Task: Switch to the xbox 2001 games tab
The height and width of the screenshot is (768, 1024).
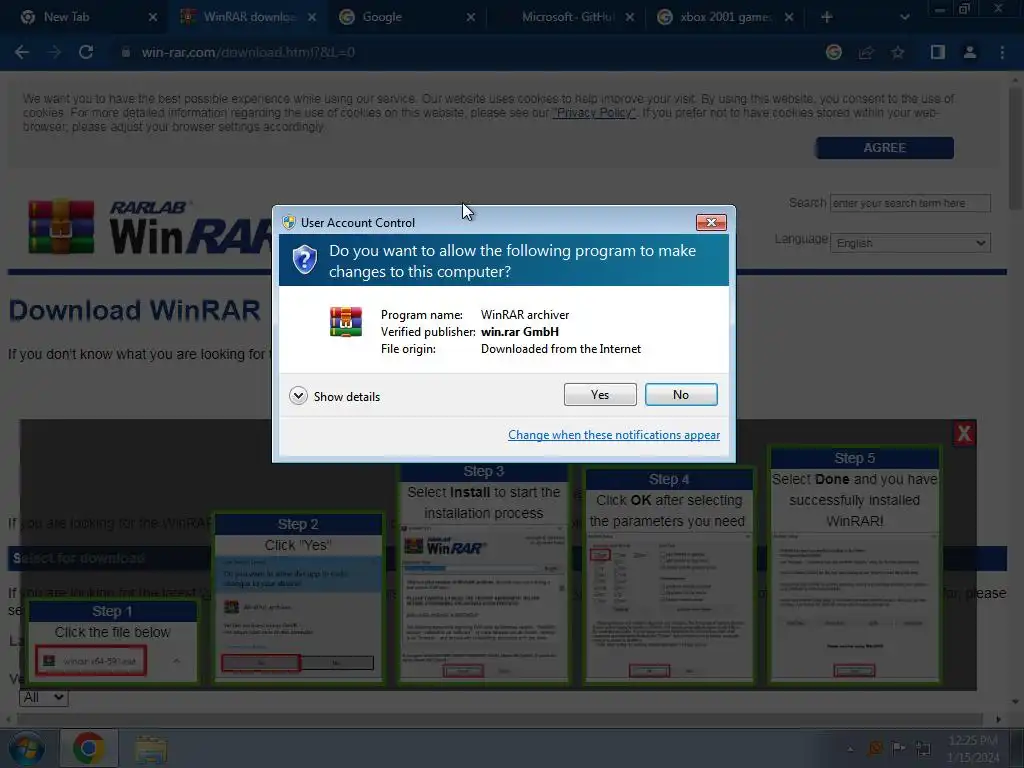Action: [725, 17]
